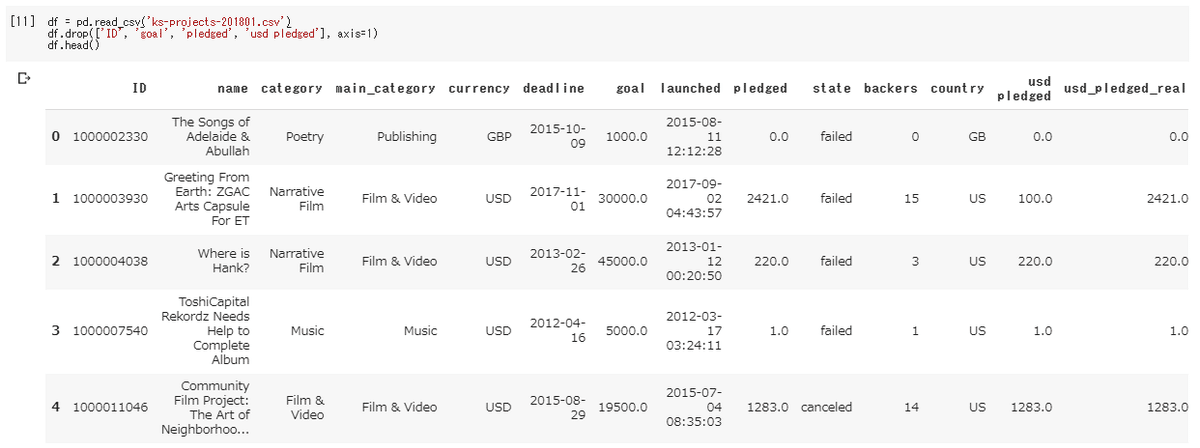The image size is (1200, 448).
Task: Click the 'name' column header
Action: [x=233, y=88]
